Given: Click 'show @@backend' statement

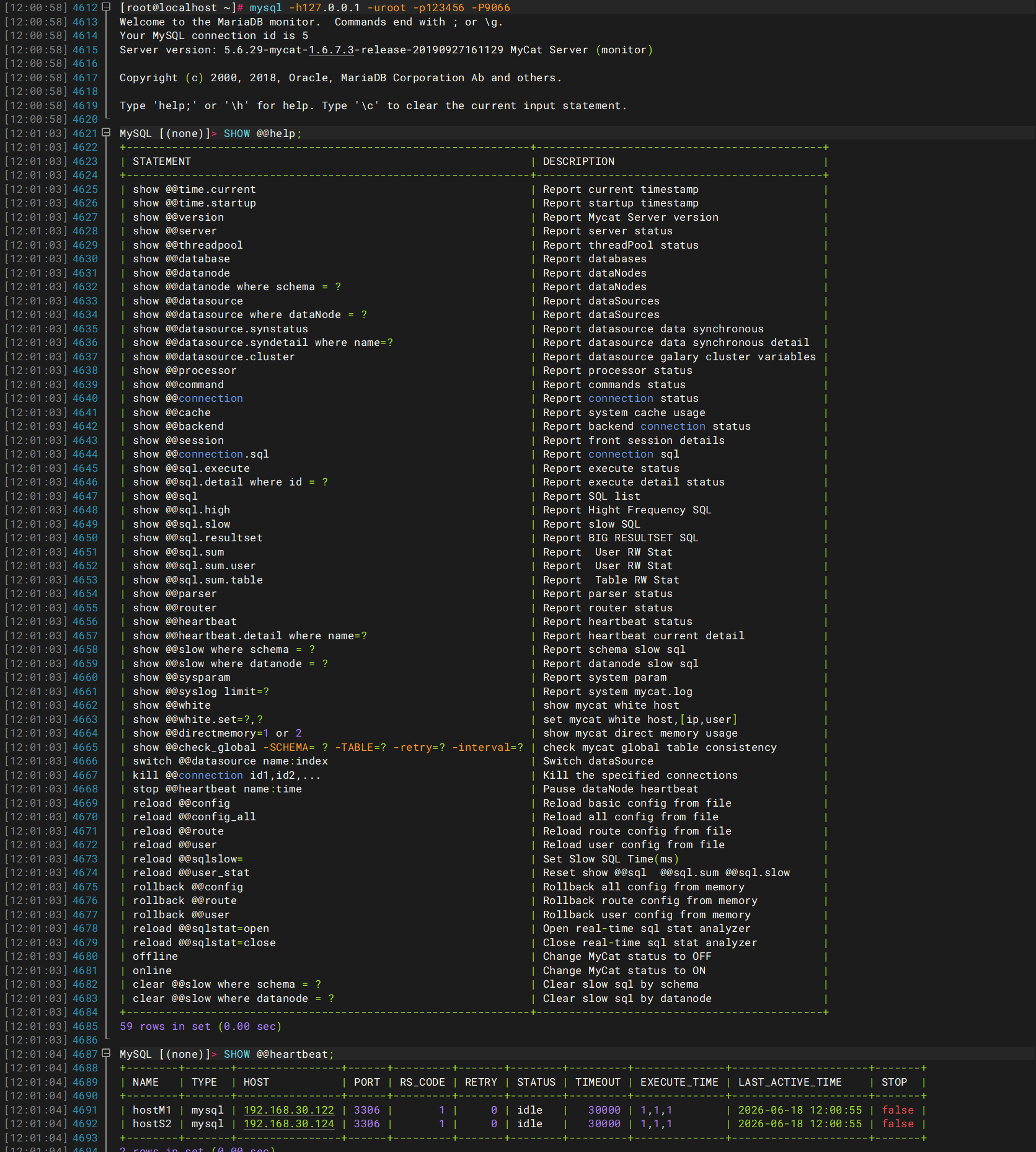Looking at the screenshot, I should tap(178, 426).
